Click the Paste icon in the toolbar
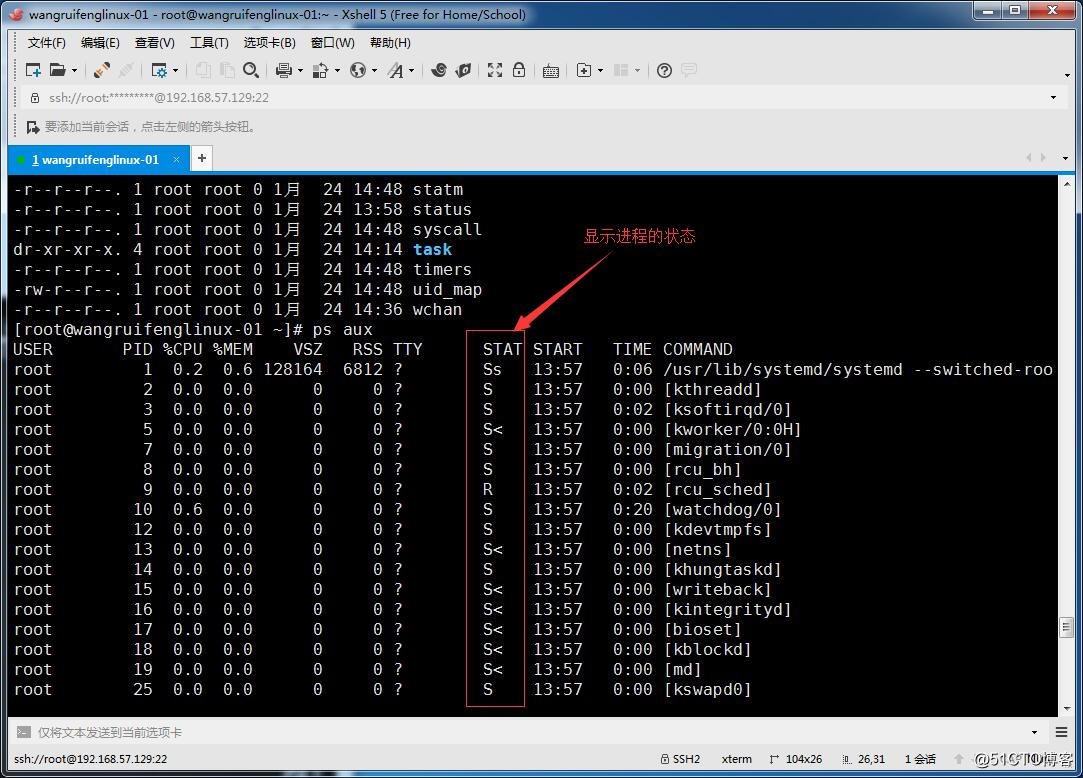This screenshot has width=1083, height=778. coord(227,70)
